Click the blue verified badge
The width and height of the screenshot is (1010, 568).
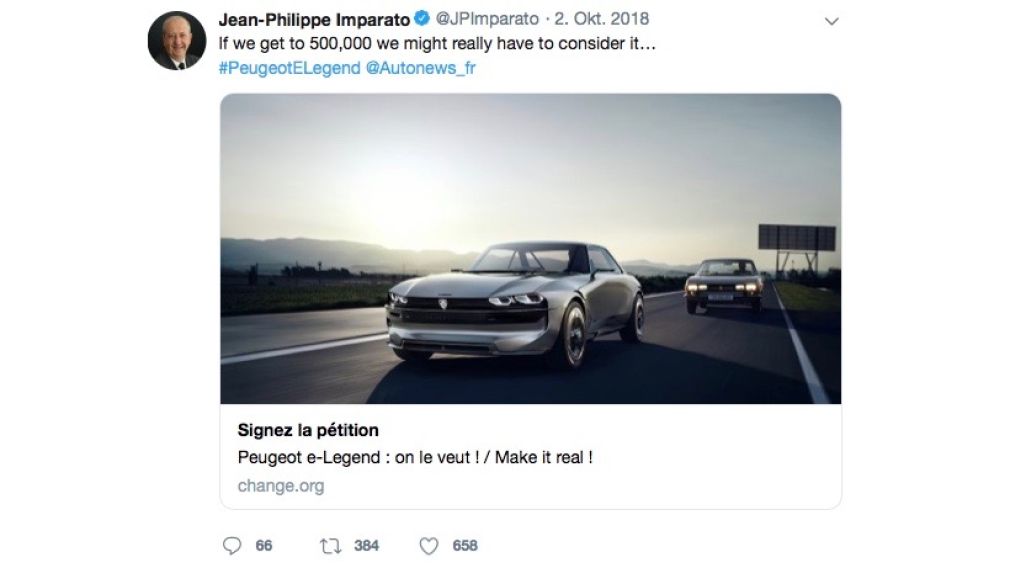point(423,19)
